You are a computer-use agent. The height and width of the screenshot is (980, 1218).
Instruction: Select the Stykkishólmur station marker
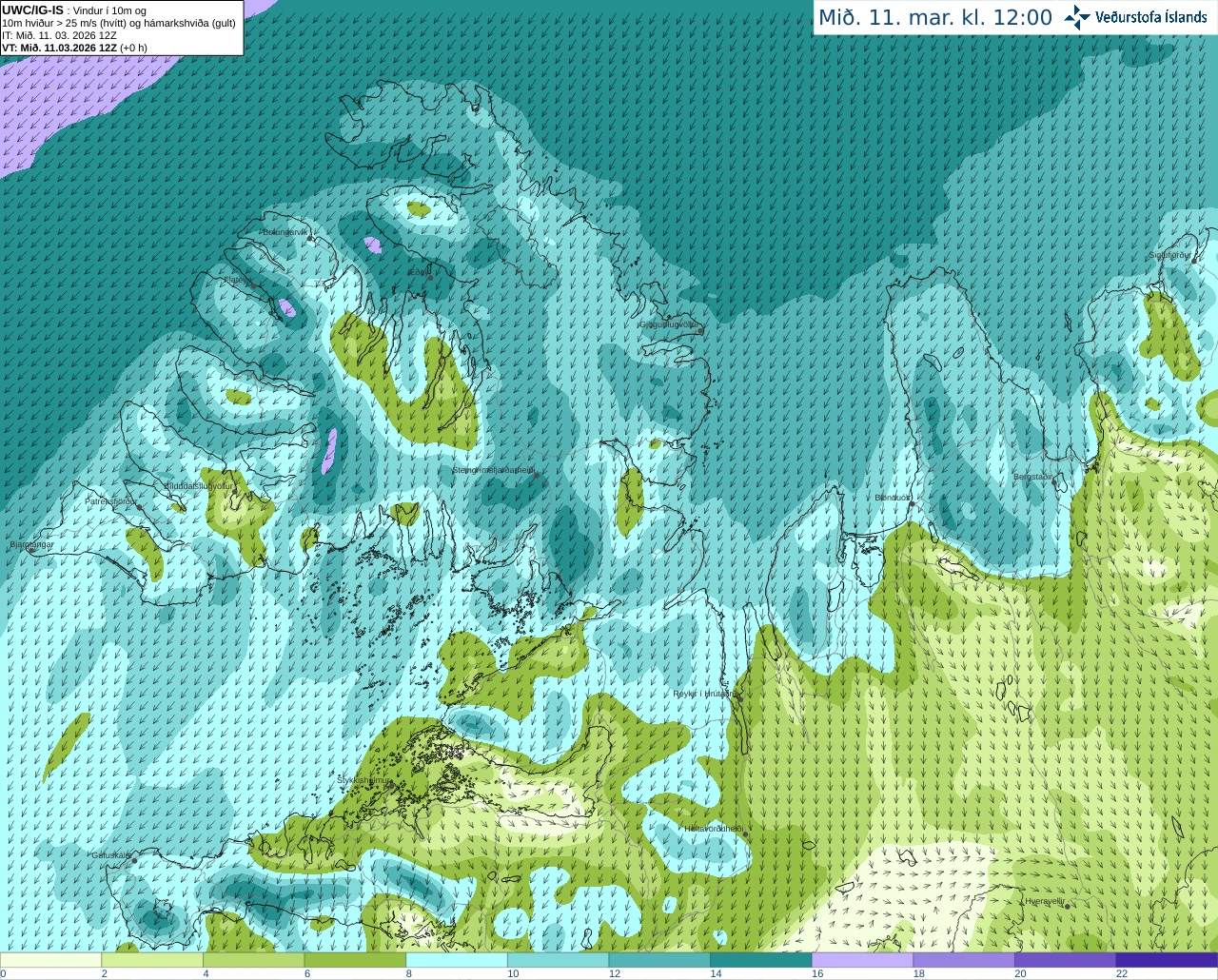(x=390, y=786)
